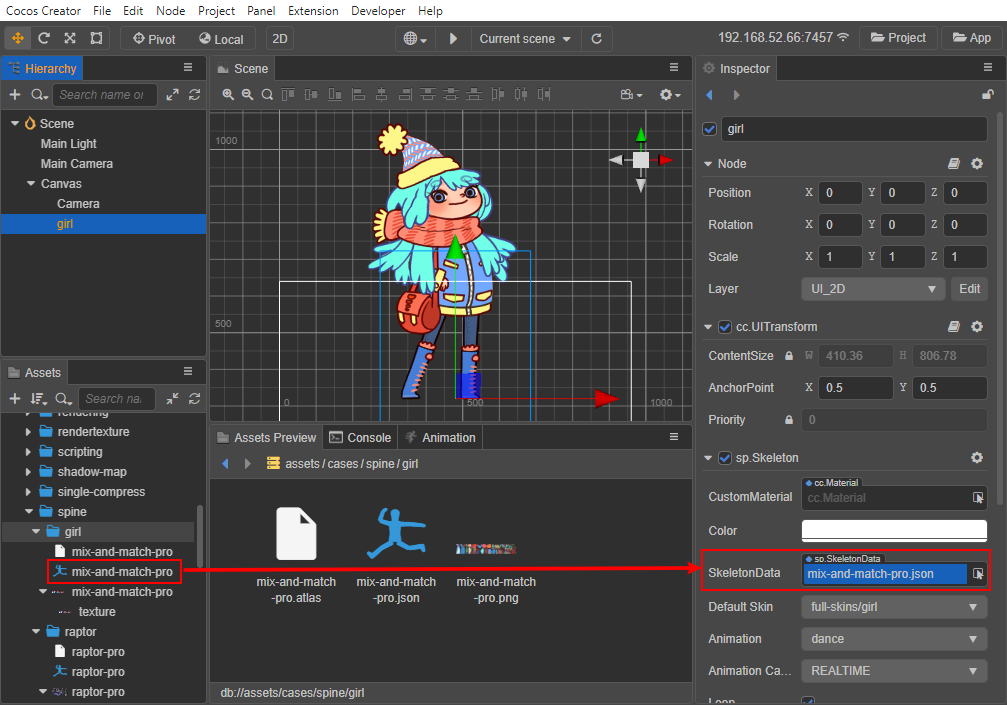Viewport: 1007px width, 705px height.
Task: Open the Assets sort options
Action: [39, 399]
